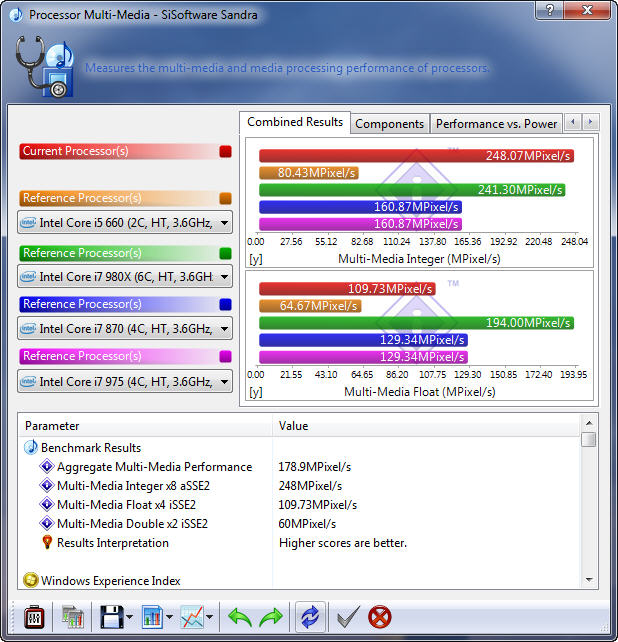
Task: Click the magenta reference processor color square
Action: coord(225,356)
